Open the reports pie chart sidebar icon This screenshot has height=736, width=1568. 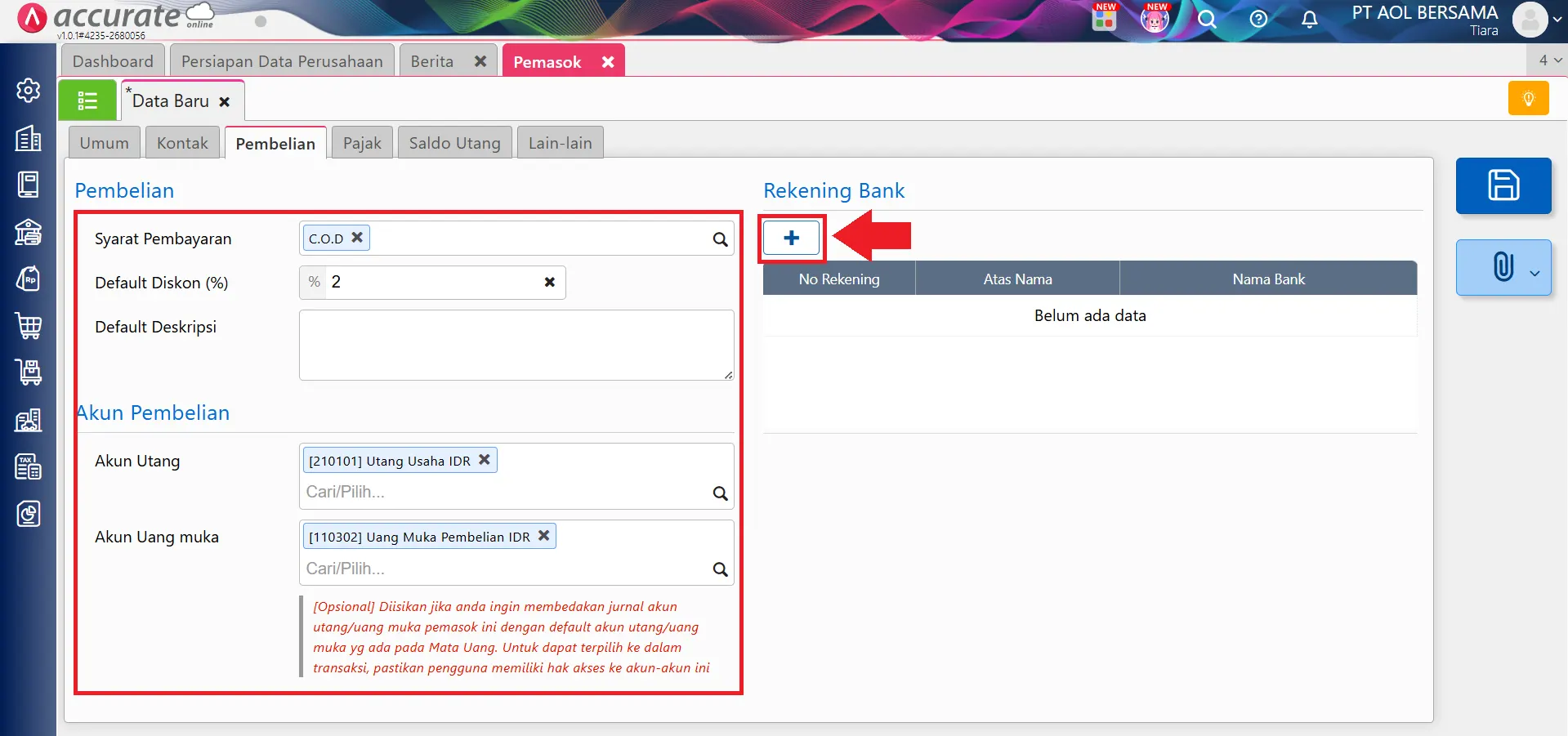[29, 514]
